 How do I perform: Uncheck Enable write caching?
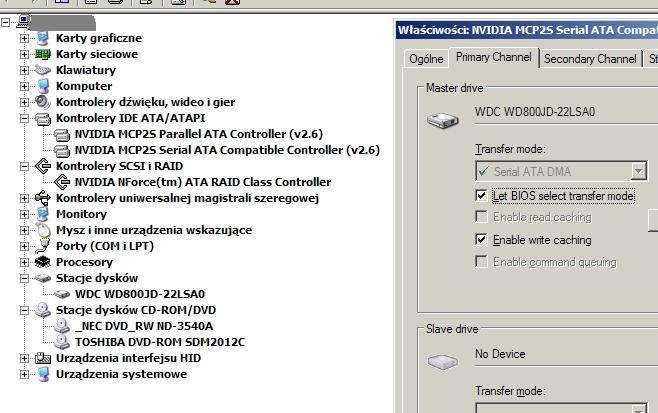point(481,239)
